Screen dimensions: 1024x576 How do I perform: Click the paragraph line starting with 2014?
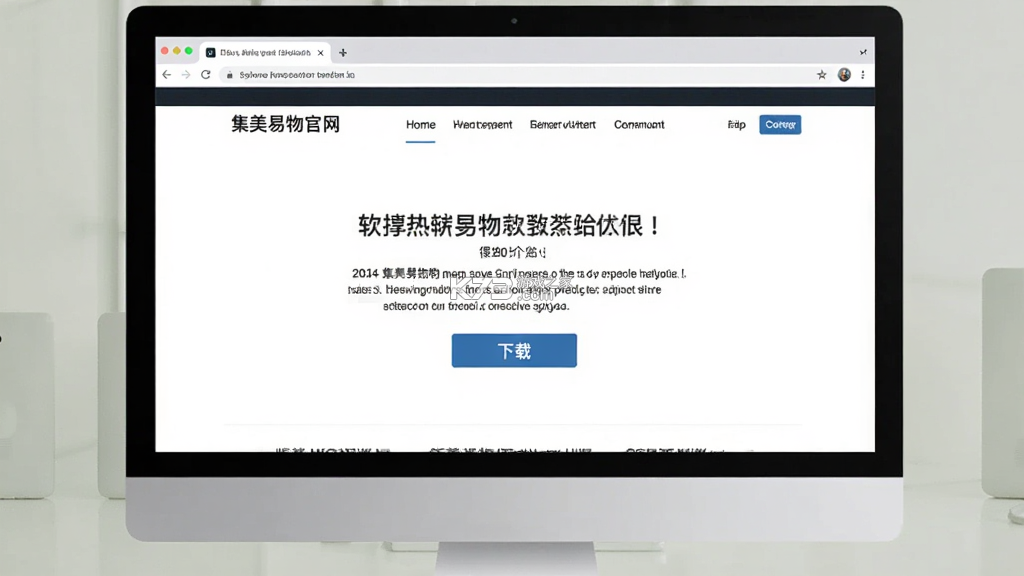click(x=519, y=274)
